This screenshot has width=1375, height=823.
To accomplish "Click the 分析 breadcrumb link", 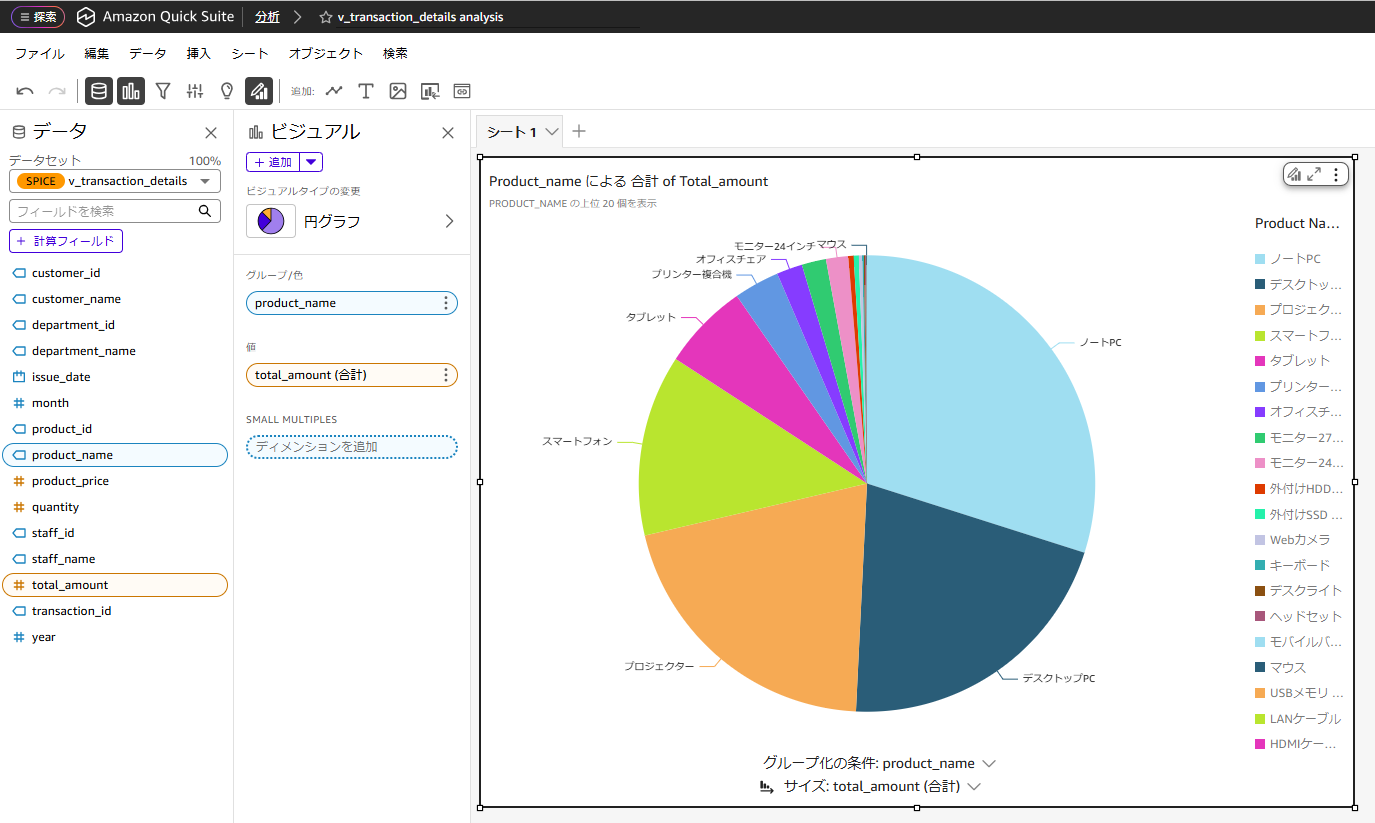I will pyautogui.click(x=267, y=17).
